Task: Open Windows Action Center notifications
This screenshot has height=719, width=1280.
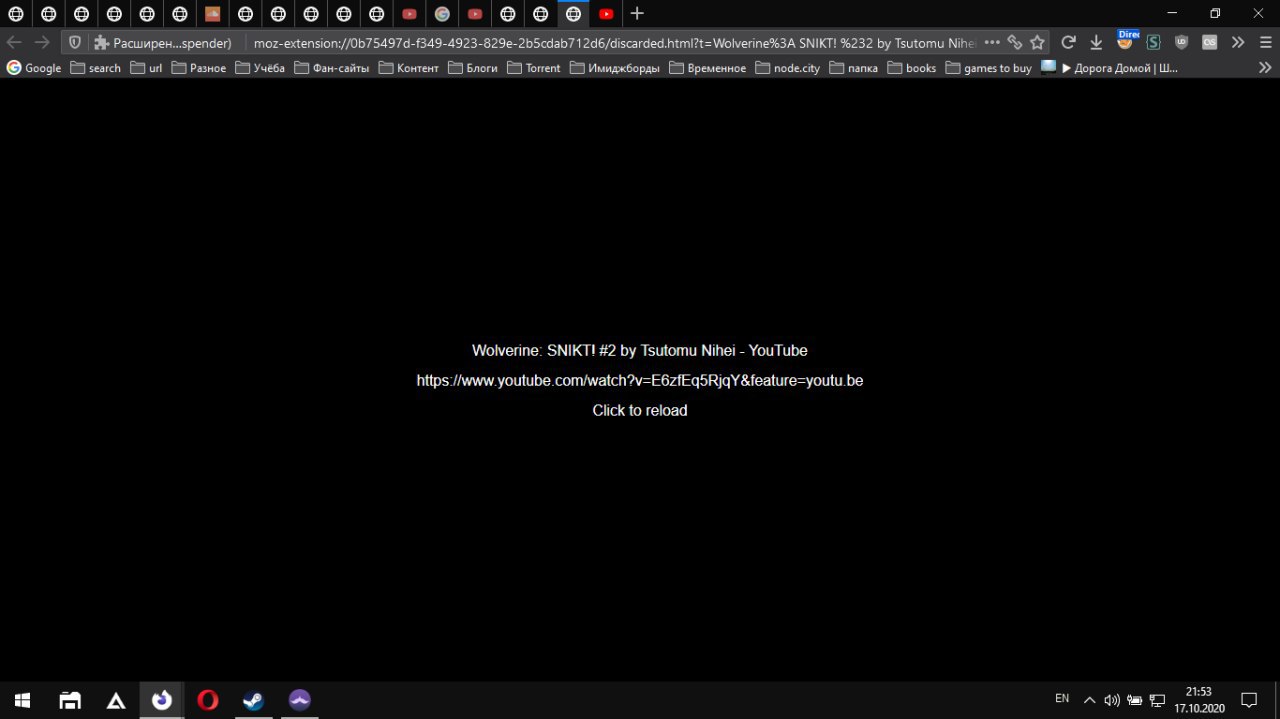Action: (1249, 700)
